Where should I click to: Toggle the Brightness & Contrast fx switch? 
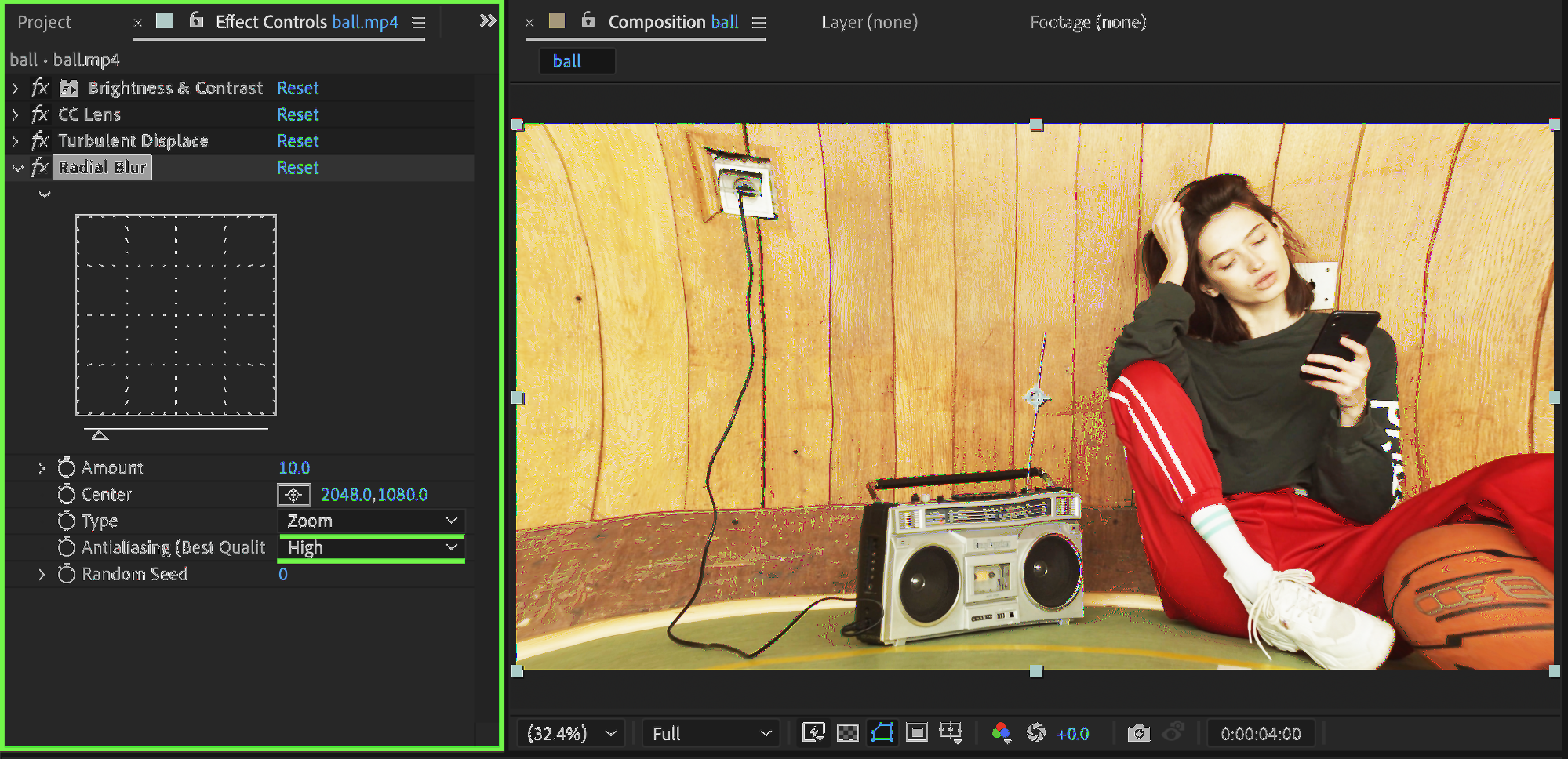(x=40, y=88)
